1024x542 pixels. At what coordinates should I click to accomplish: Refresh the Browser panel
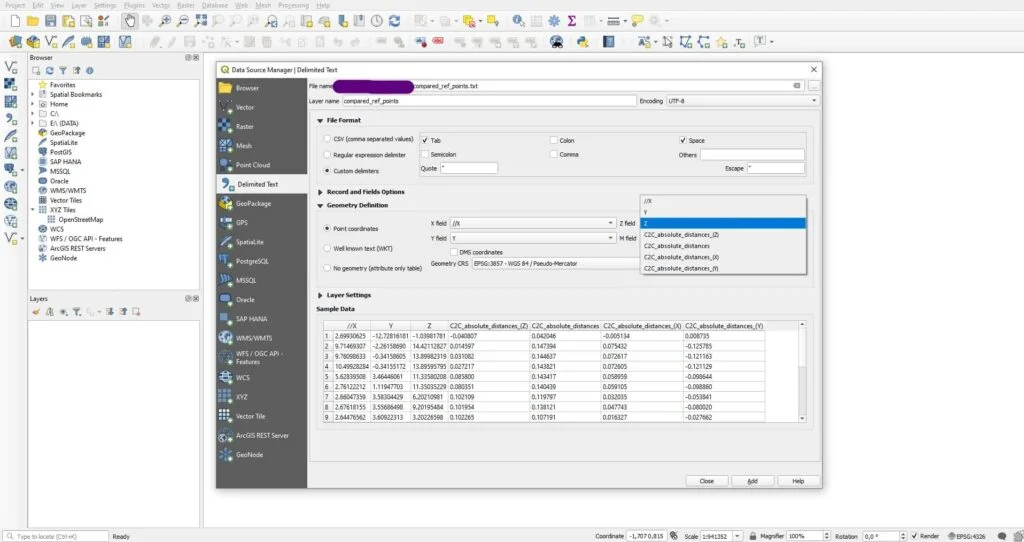[49, 71]
